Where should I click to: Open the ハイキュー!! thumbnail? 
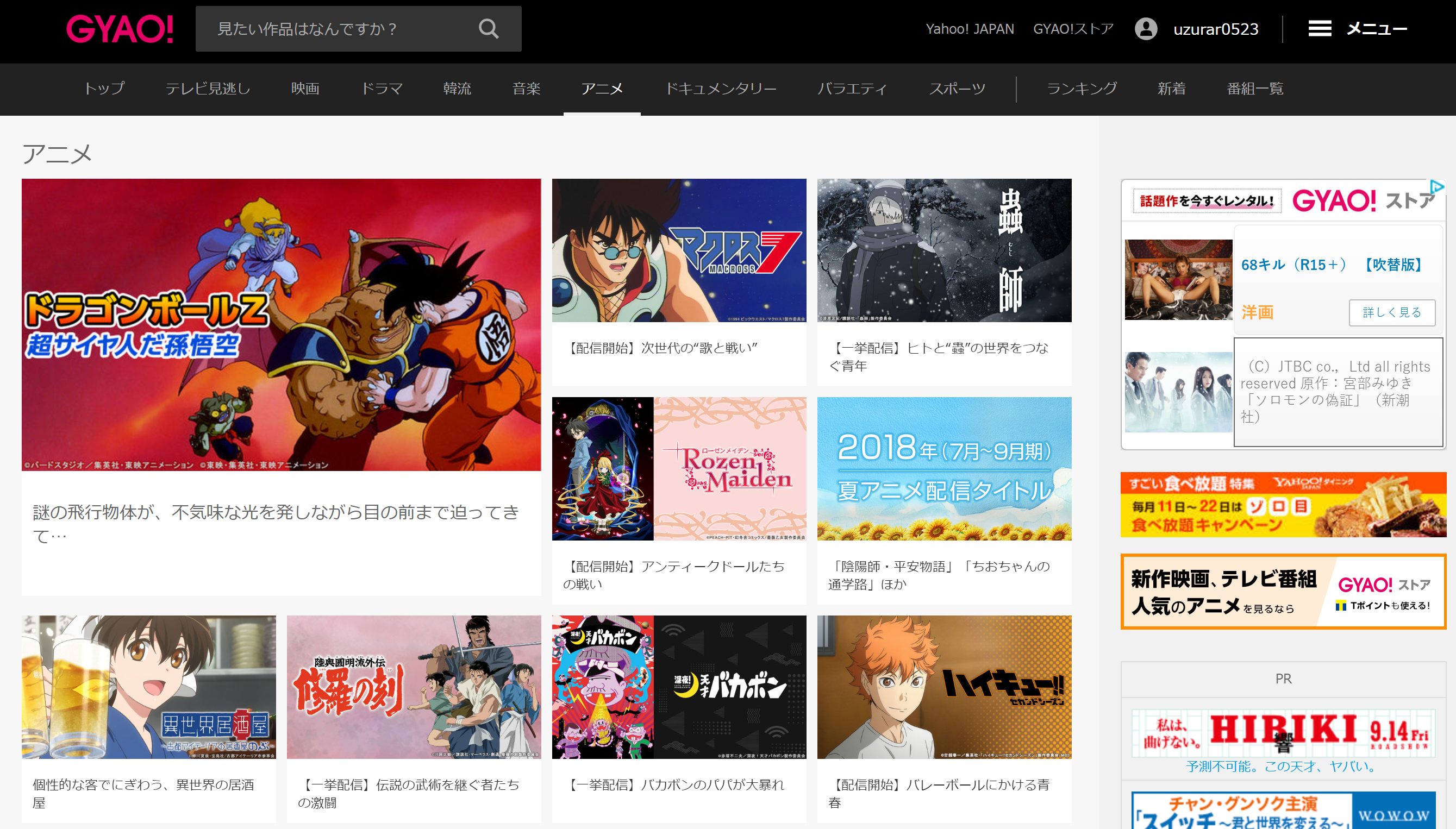(x=944, y=687)
